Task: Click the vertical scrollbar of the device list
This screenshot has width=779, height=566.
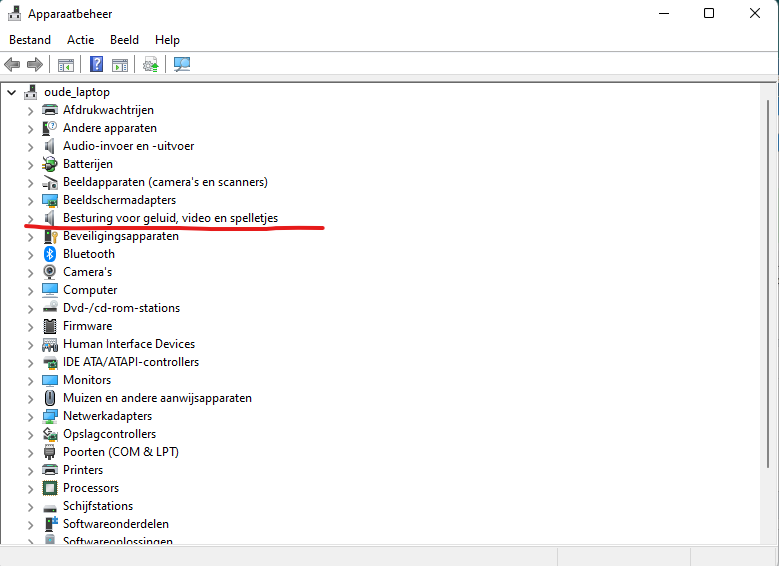Action: tap(771, 300)
